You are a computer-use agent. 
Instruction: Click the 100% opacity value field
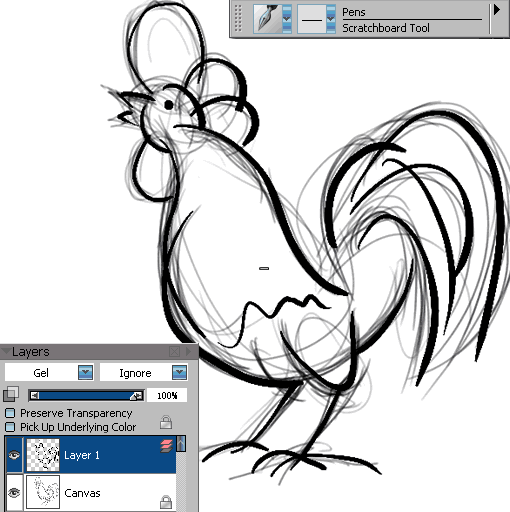pos(167,396)
